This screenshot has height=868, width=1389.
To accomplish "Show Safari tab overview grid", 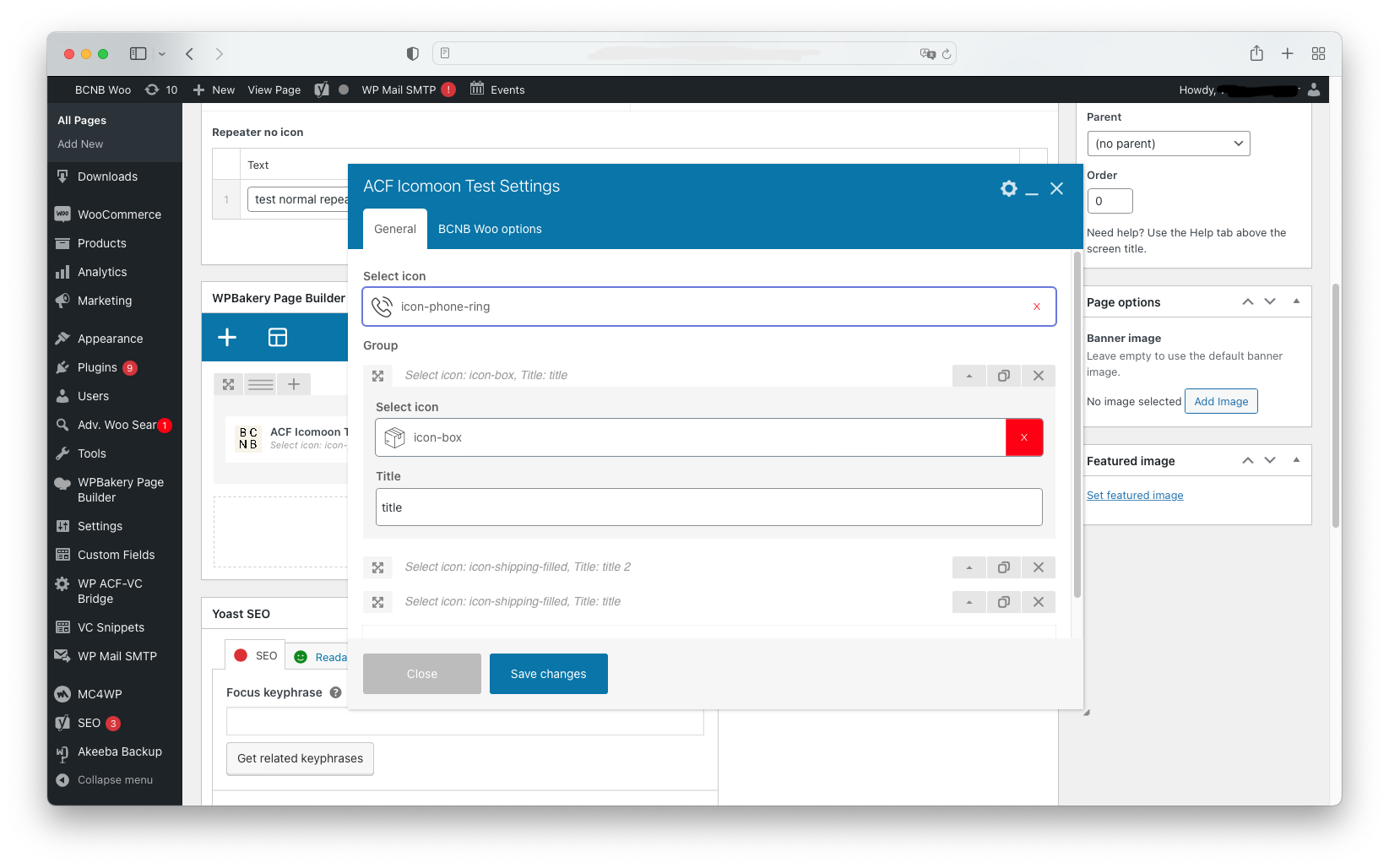I will tap(1318, 53).
